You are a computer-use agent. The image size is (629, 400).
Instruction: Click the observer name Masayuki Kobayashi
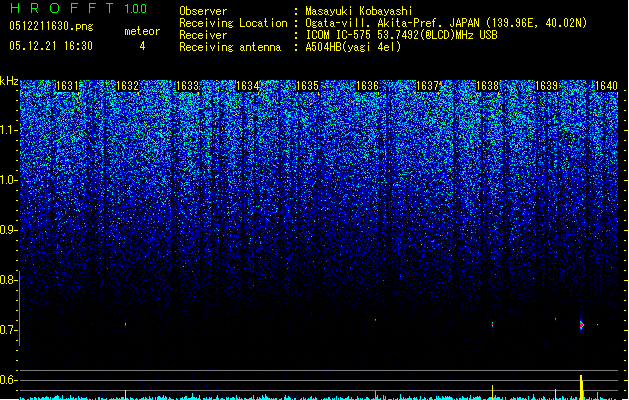(359, 11)
